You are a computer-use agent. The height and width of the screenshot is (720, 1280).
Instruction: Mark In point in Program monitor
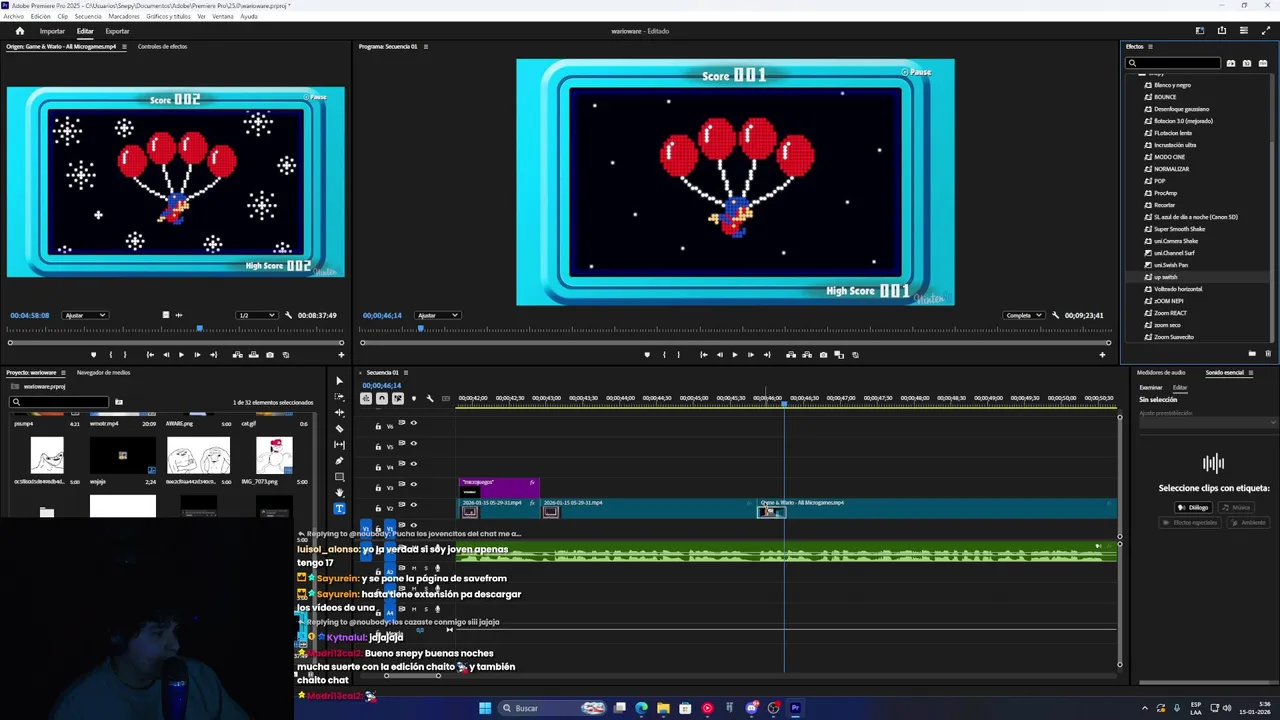(x=664, y=355)
